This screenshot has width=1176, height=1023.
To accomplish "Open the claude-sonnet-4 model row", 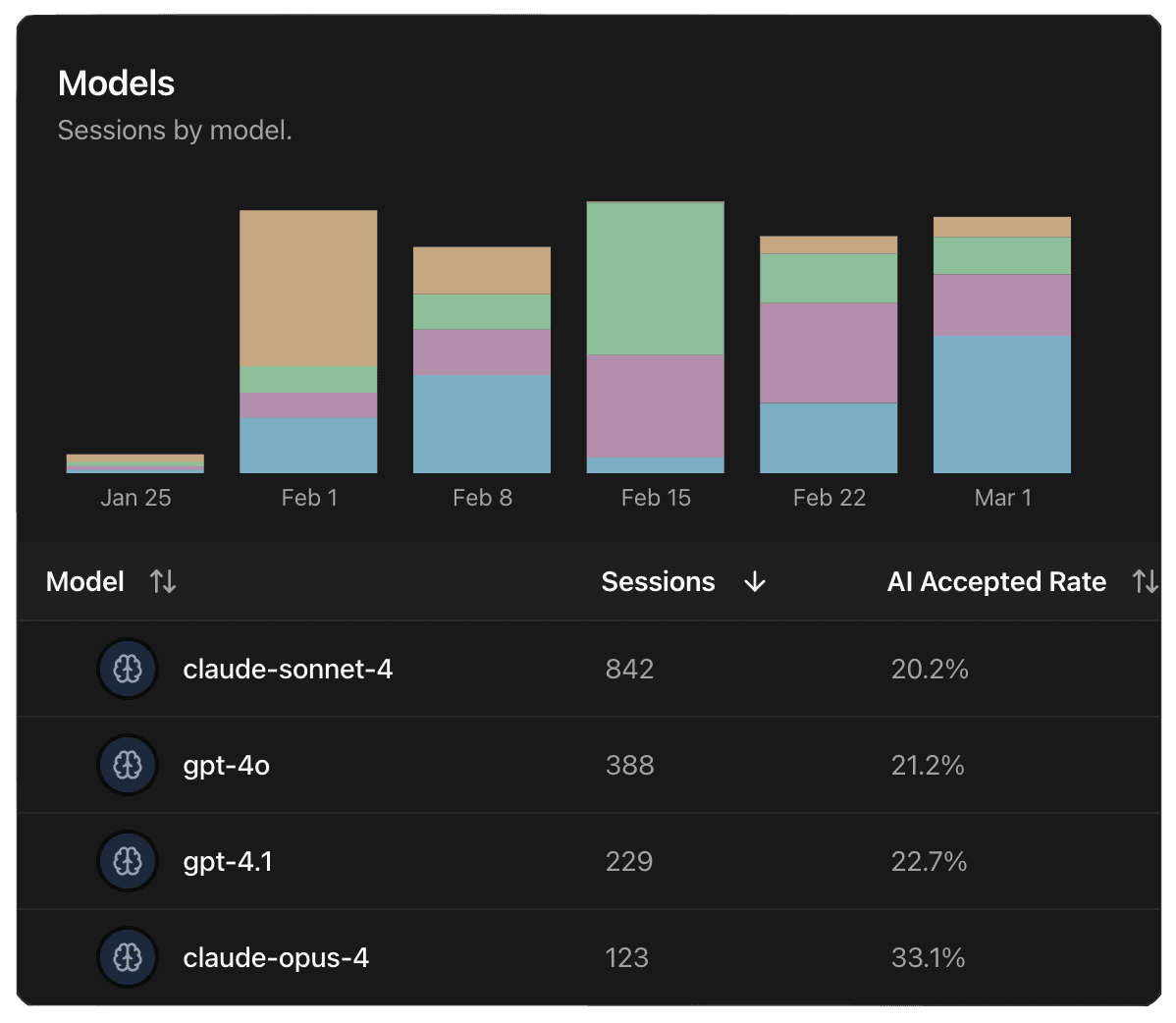I will coord(288,670).
